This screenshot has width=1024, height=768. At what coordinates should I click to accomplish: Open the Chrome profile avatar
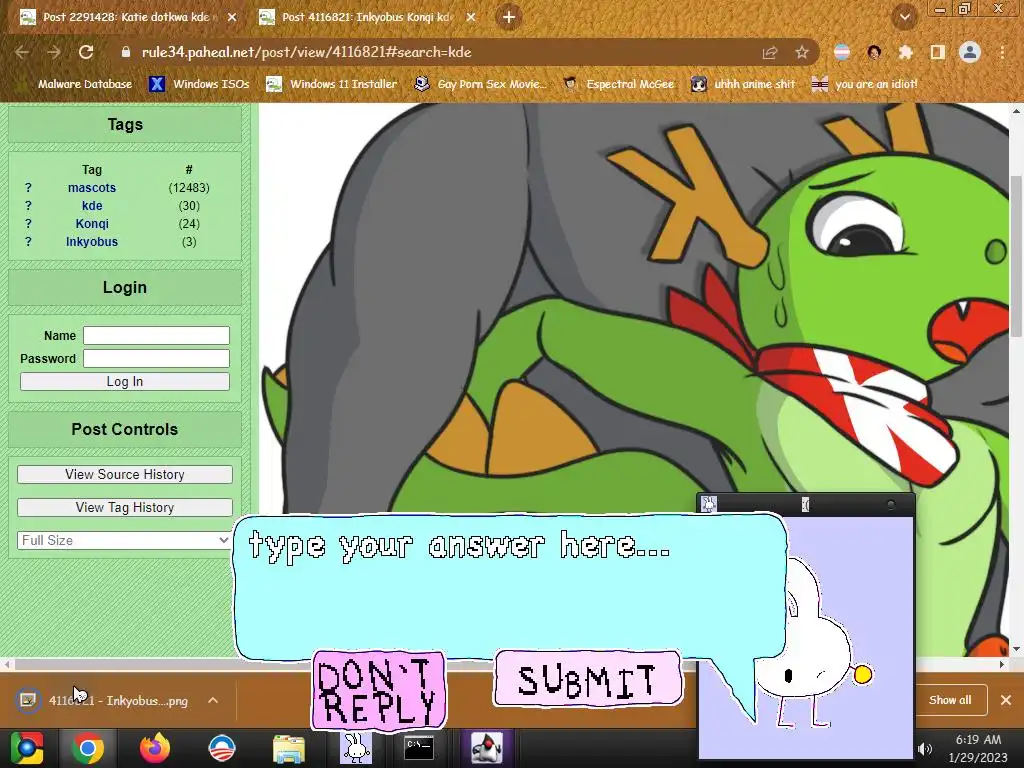coord(970,52)
